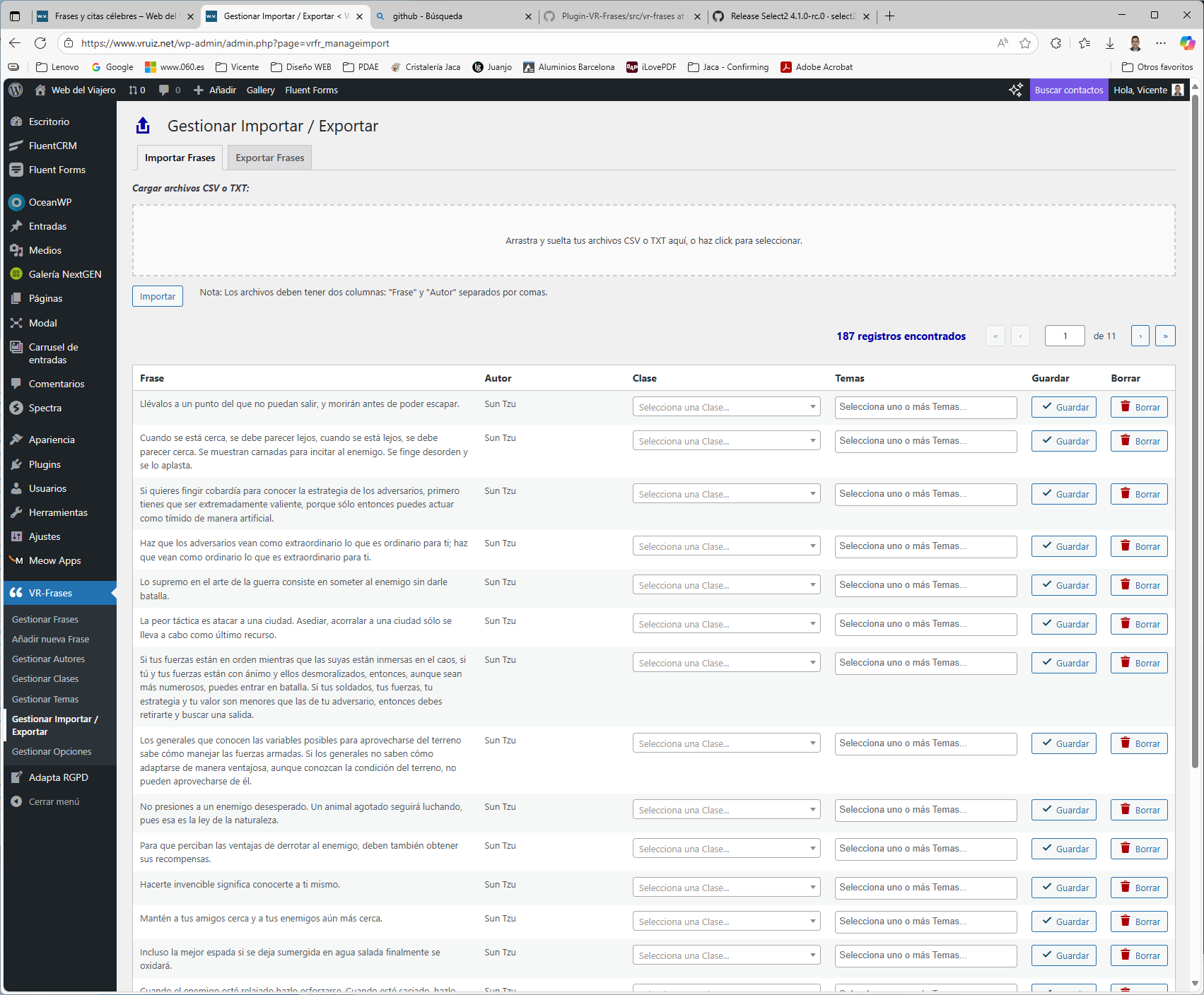Open the Gestionar Clases sidebar link
This screenshot has width=1204, height=995.
(x=45, y=678)
